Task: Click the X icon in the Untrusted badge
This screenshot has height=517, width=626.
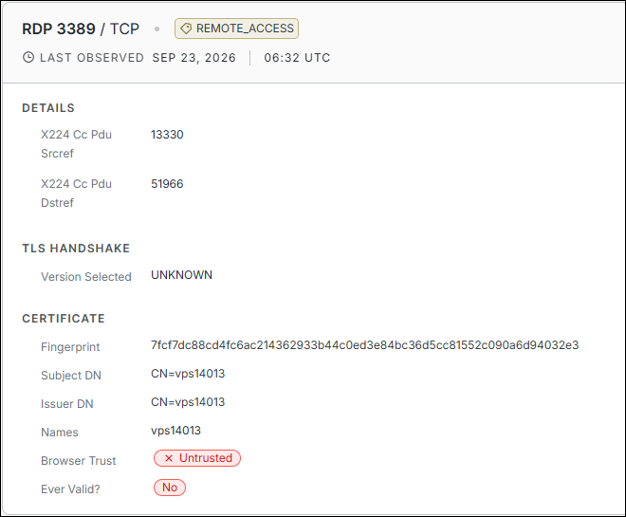Action: click(168, 458)
